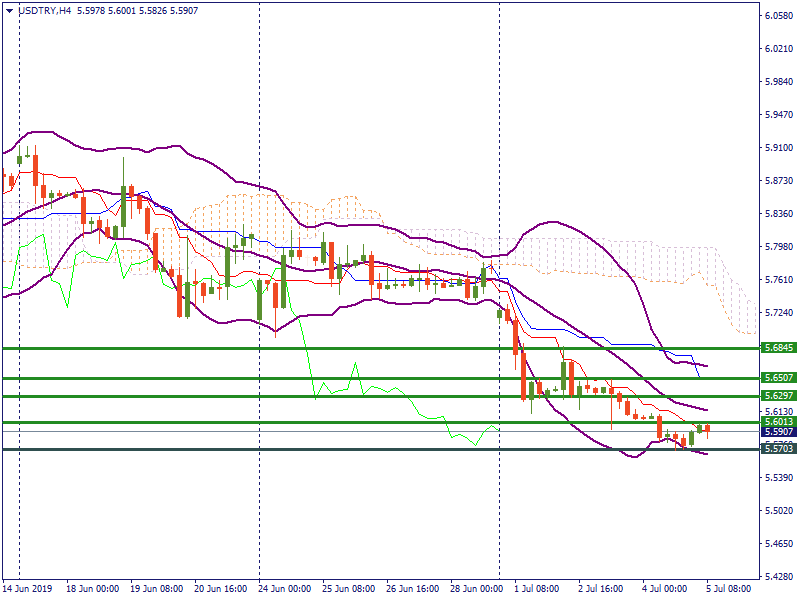Click the 5.5703 support price tag
800x600 pixels.
coord(778,449)
